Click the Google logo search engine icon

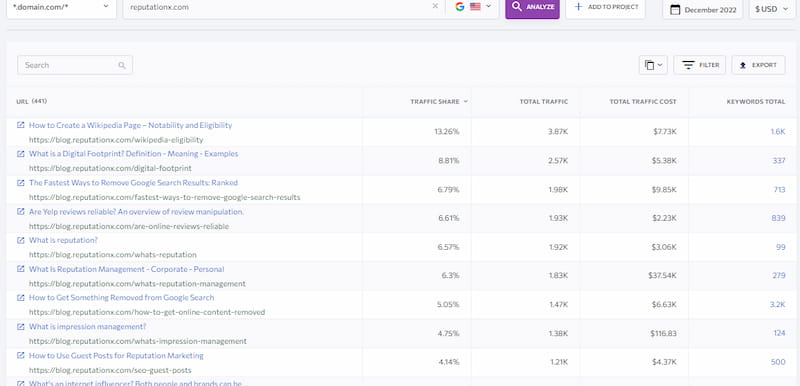460,7
